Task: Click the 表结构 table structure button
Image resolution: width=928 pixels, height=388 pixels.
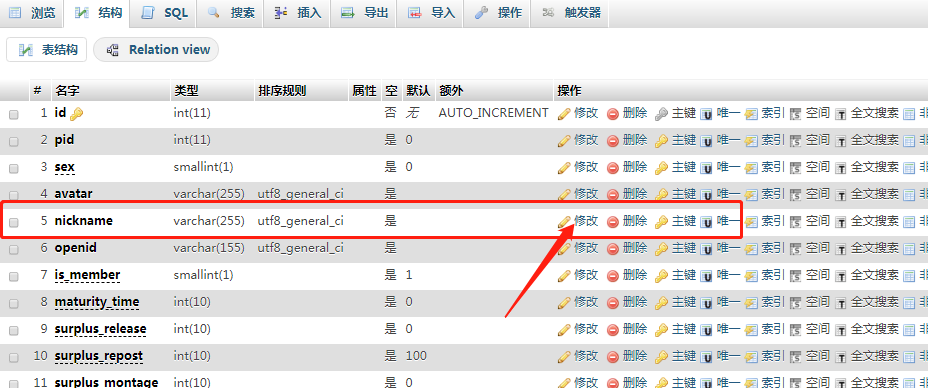Action: pos(46,50)
